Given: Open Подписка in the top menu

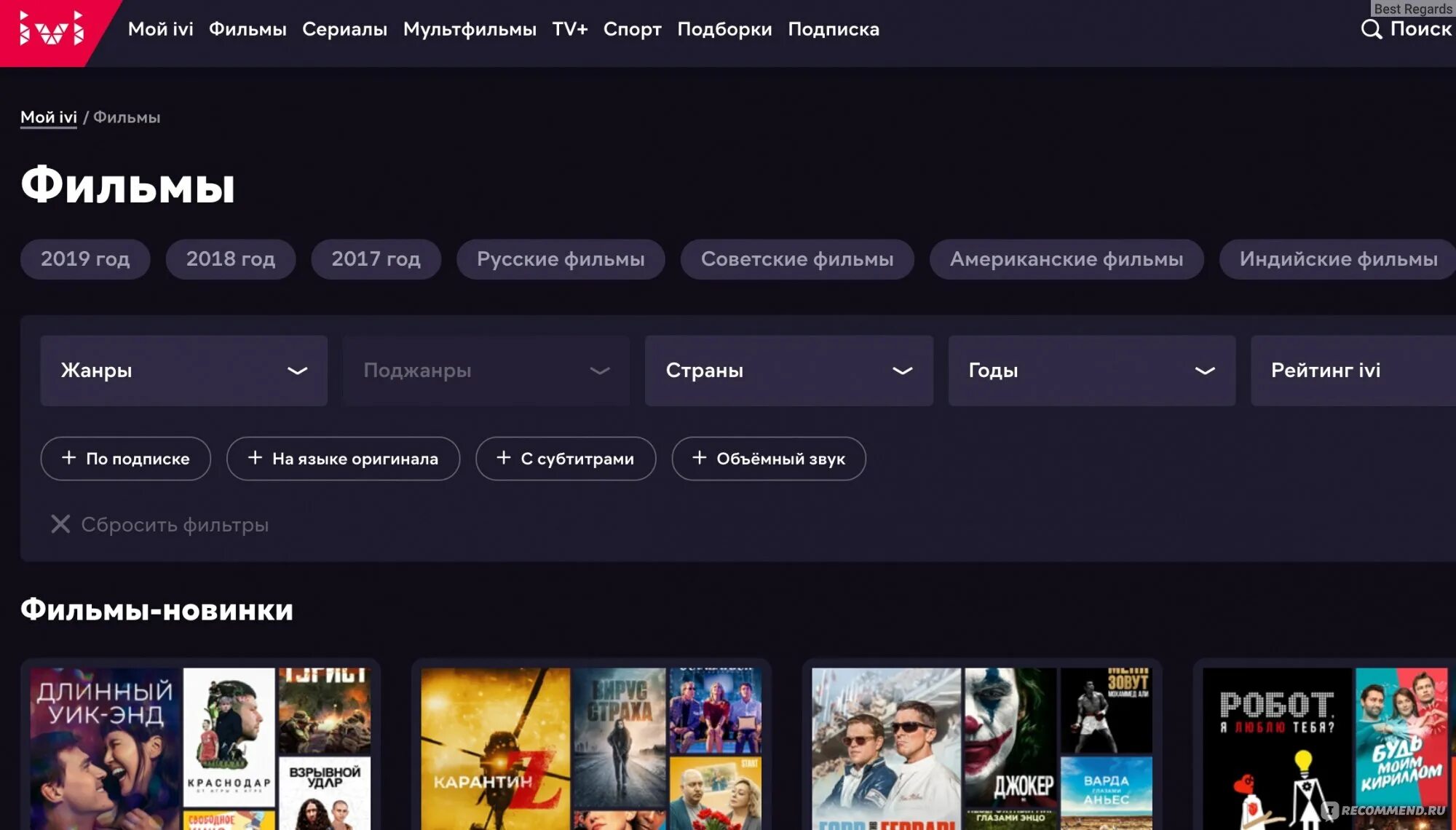Looking at the screenshot, I should [834, 29].
